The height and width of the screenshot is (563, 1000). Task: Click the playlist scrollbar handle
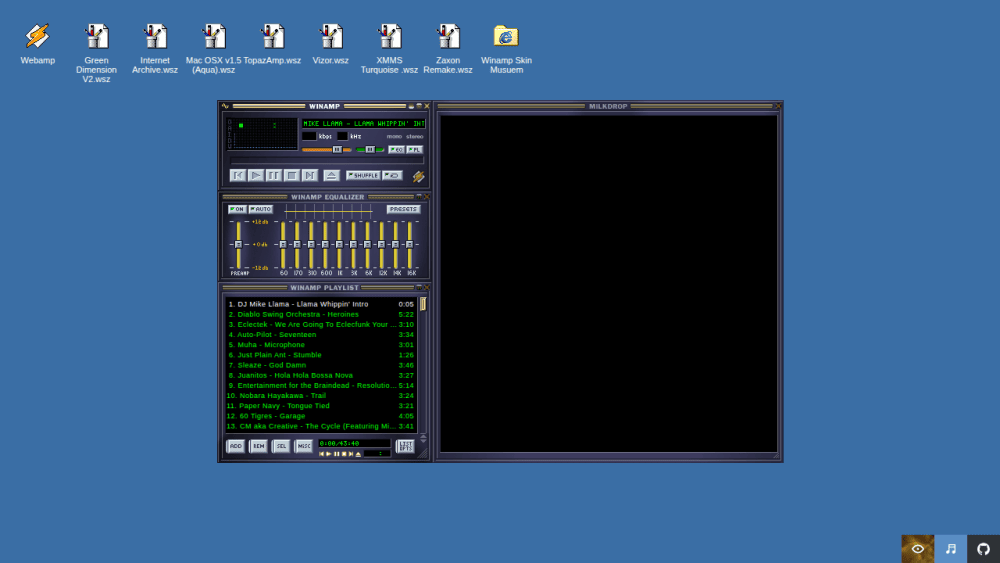tap(423, 305)
